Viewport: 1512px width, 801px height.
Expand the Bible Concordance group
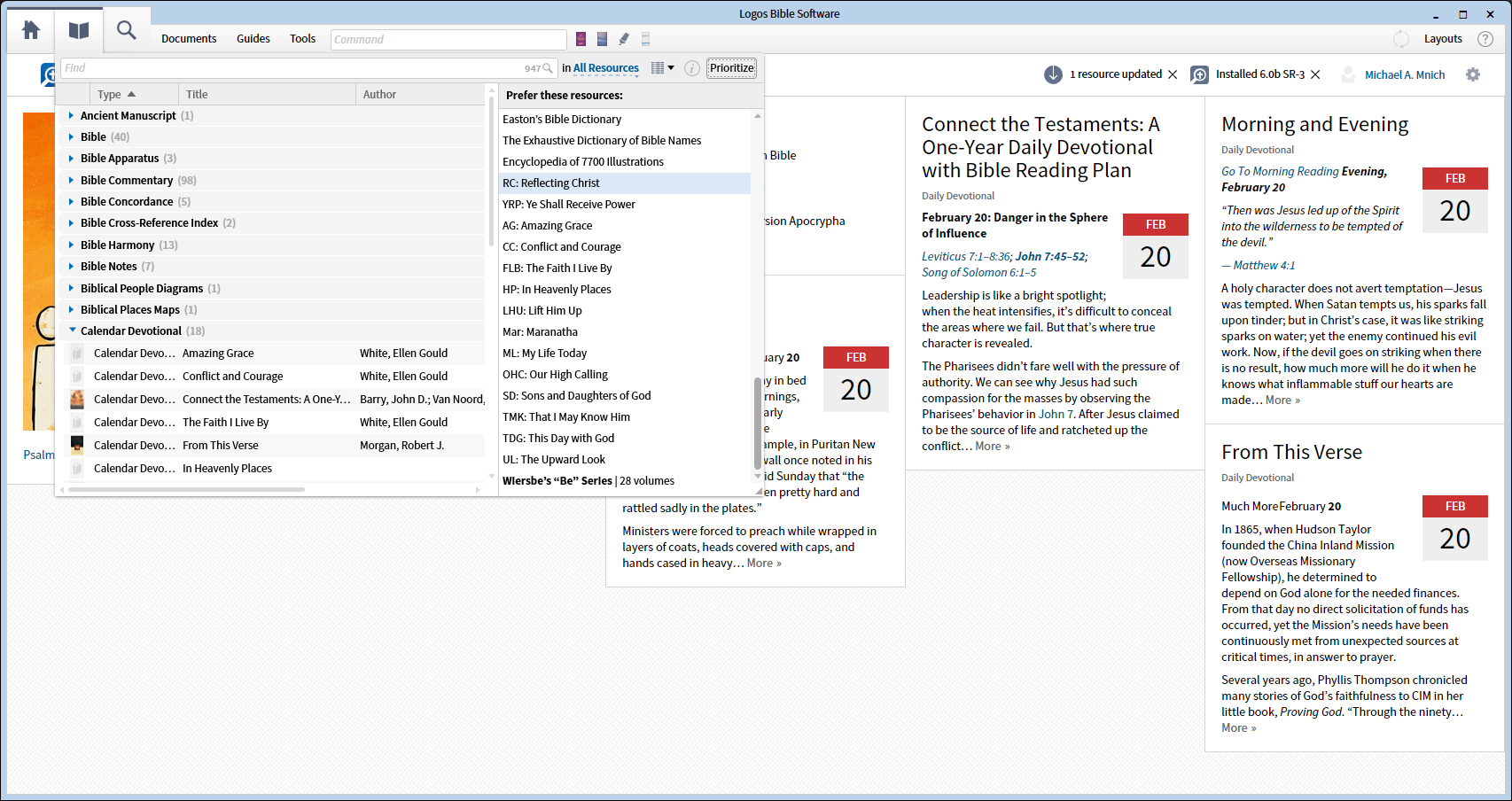click(x=71, y=201)
